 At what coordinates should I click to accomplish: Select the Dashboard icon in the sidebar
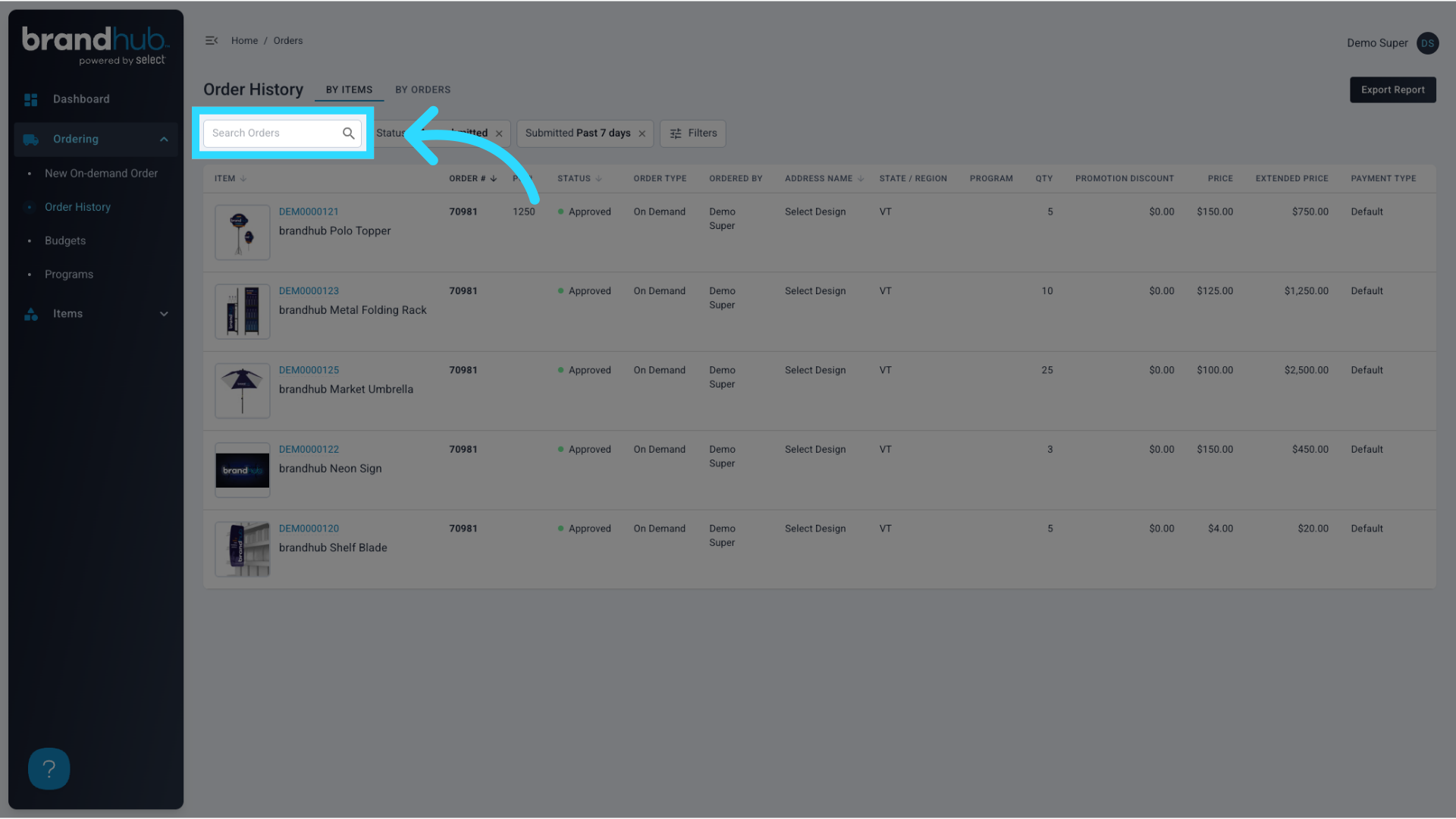tap(31, 99)
